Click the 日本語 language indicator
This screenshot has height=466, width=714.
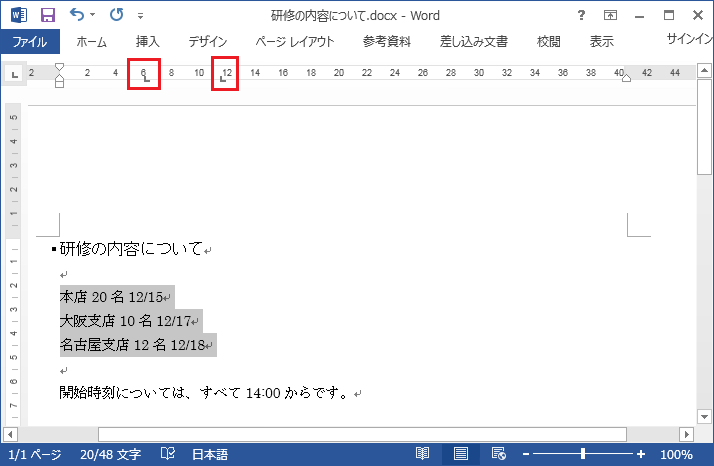(x=210, y=454)
